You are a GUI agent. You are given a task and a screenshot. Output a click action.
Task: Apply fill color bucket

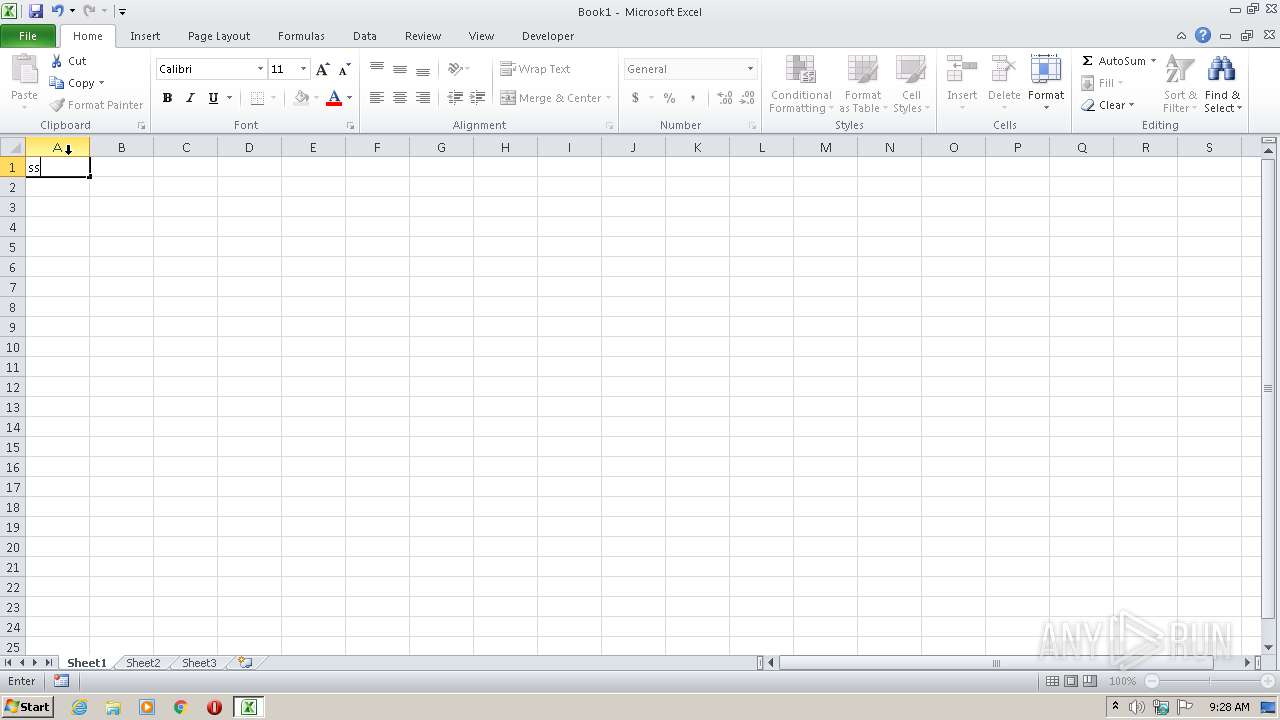pos(301,98)
